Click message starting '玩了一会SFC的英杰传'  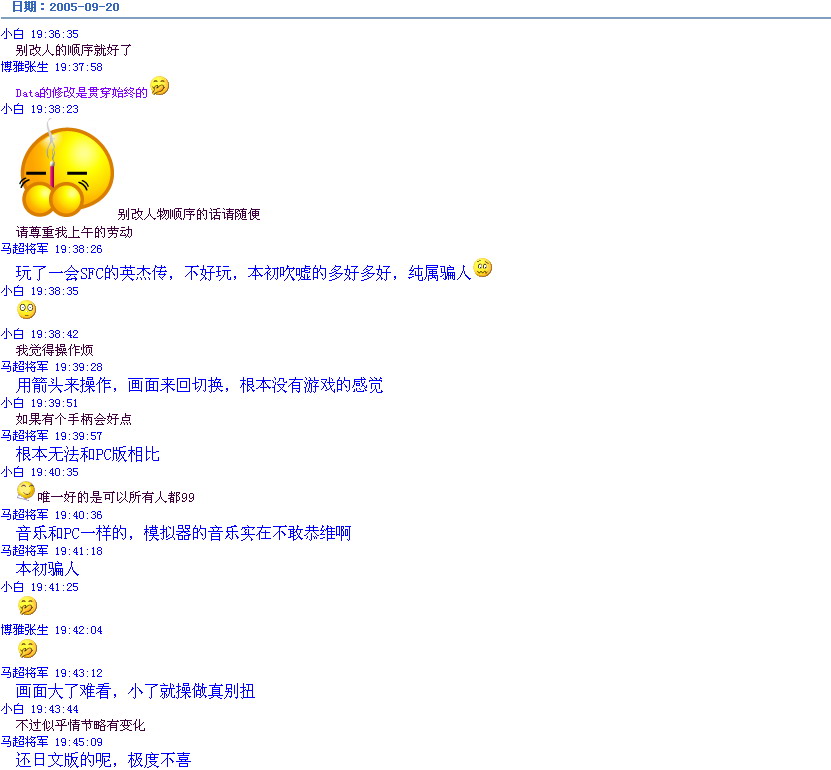tap(243, 273)
